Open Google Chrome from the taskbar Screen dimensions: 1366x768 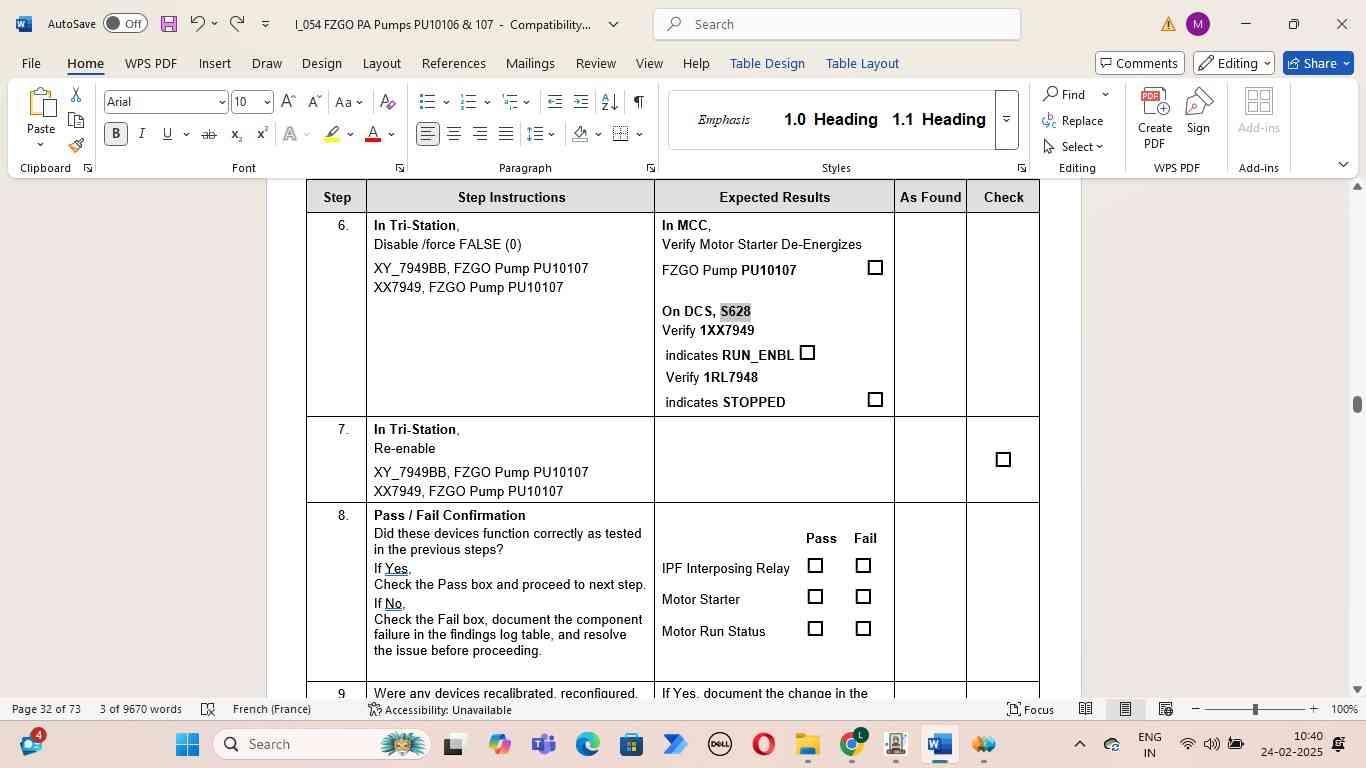coord(852,745)
